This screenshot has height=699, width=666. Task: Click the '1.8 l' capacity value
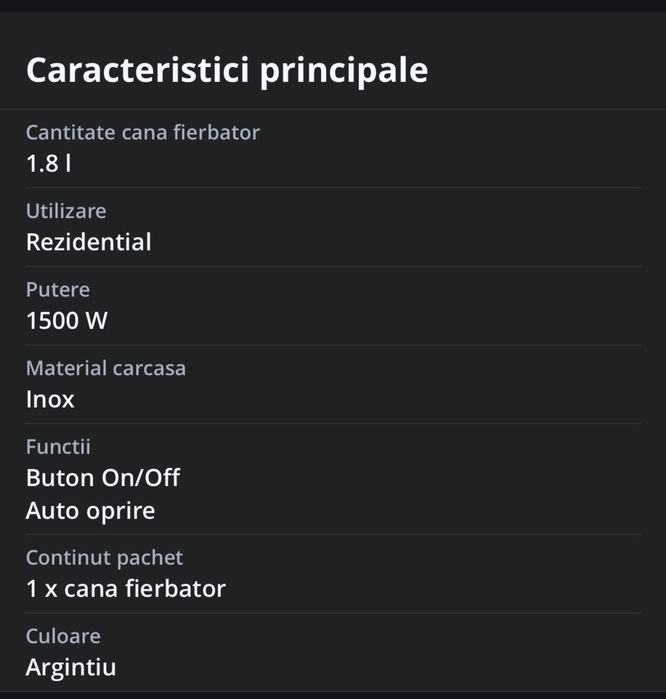click(x=48, y=163)
